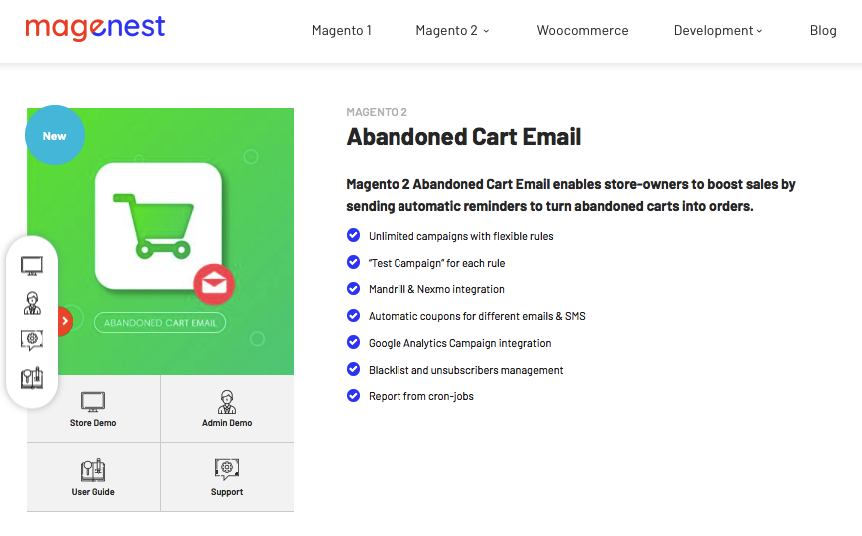Click the admin person icon in floating sidebar
This screenshot has height=536, width=862.
pos(32,303)
